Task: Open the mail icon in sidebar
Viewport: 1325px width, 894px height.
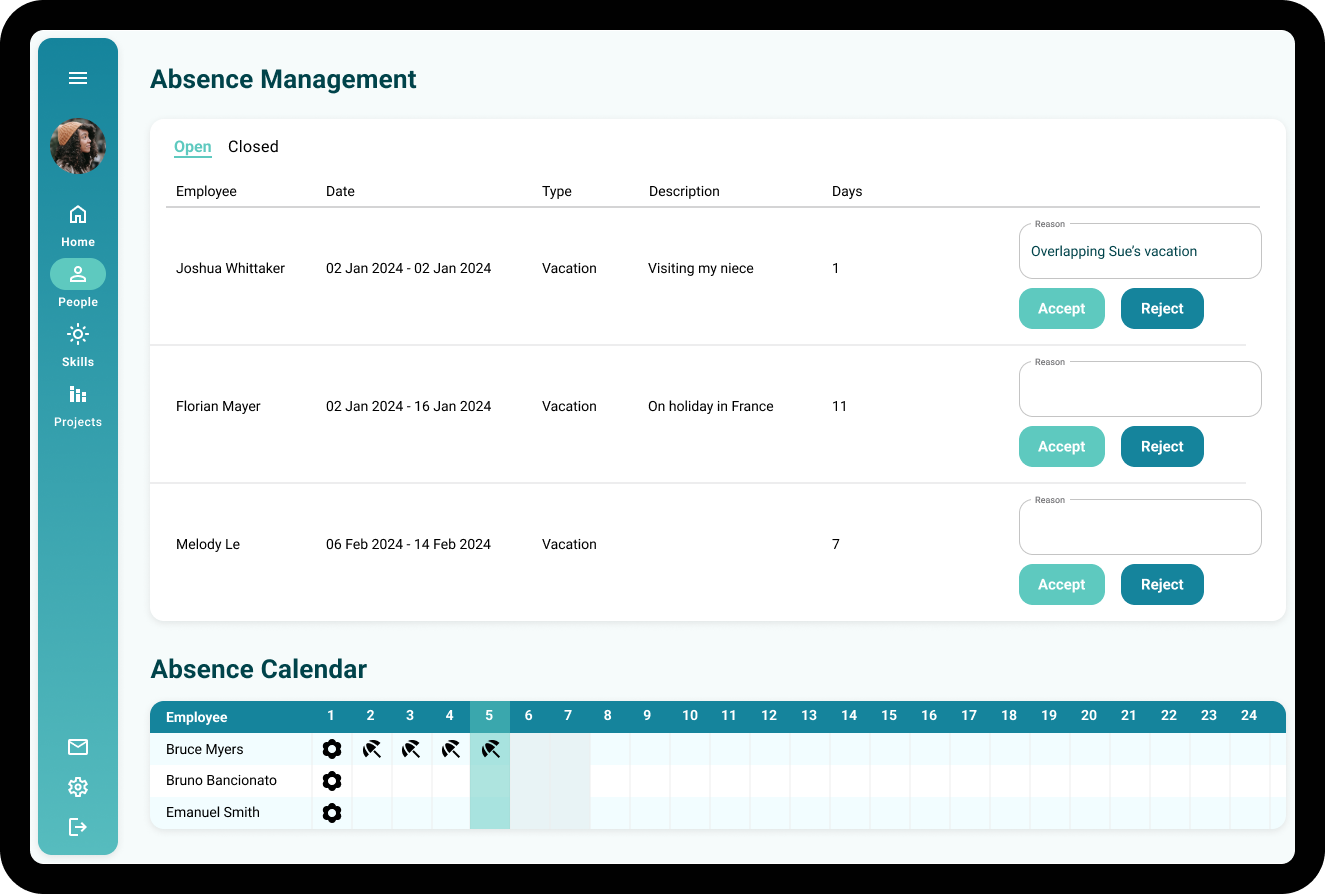Action: pyautogui.click(x=78, y=747)
